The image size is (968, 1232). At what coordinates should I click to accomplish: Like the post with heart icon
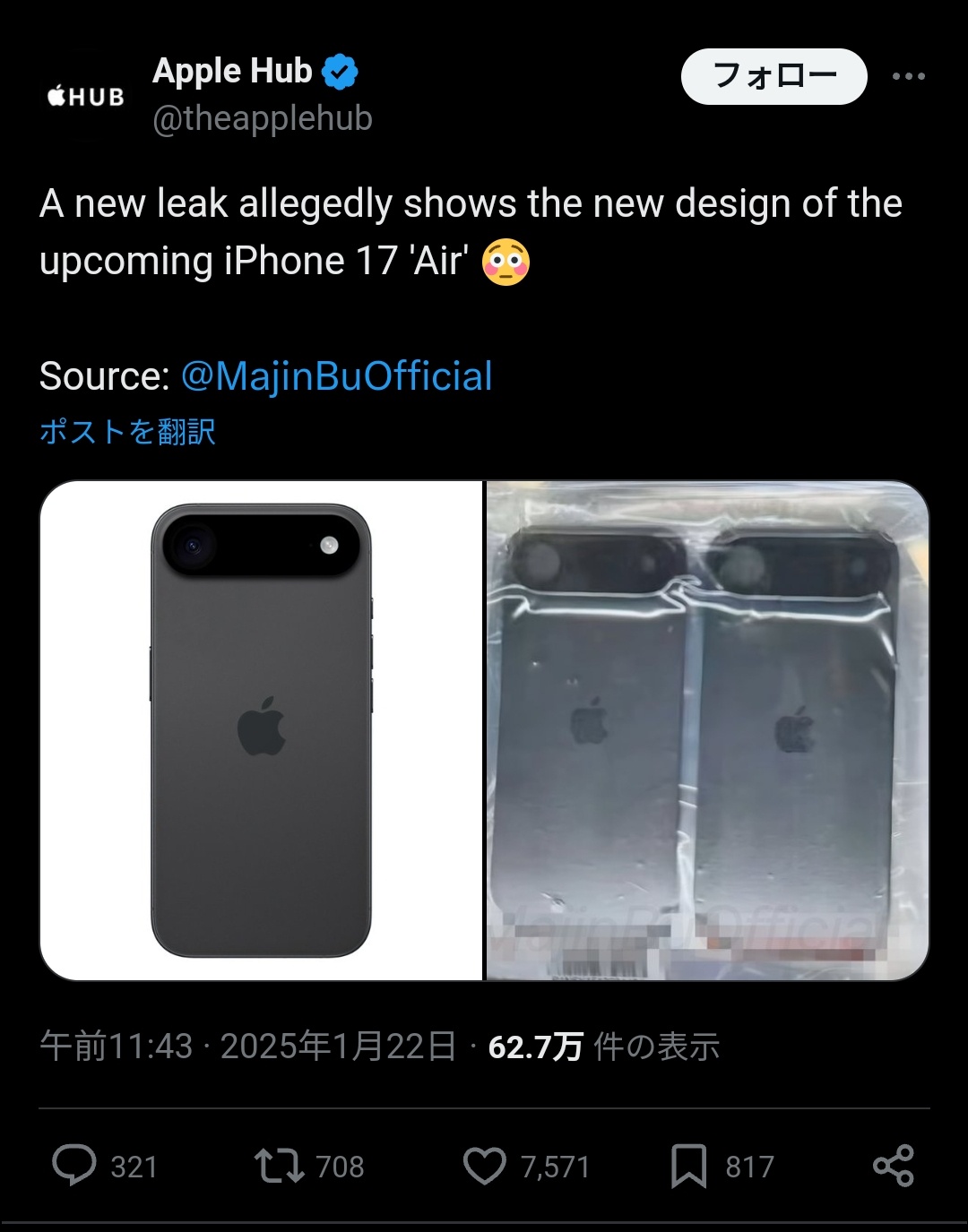485,1166
